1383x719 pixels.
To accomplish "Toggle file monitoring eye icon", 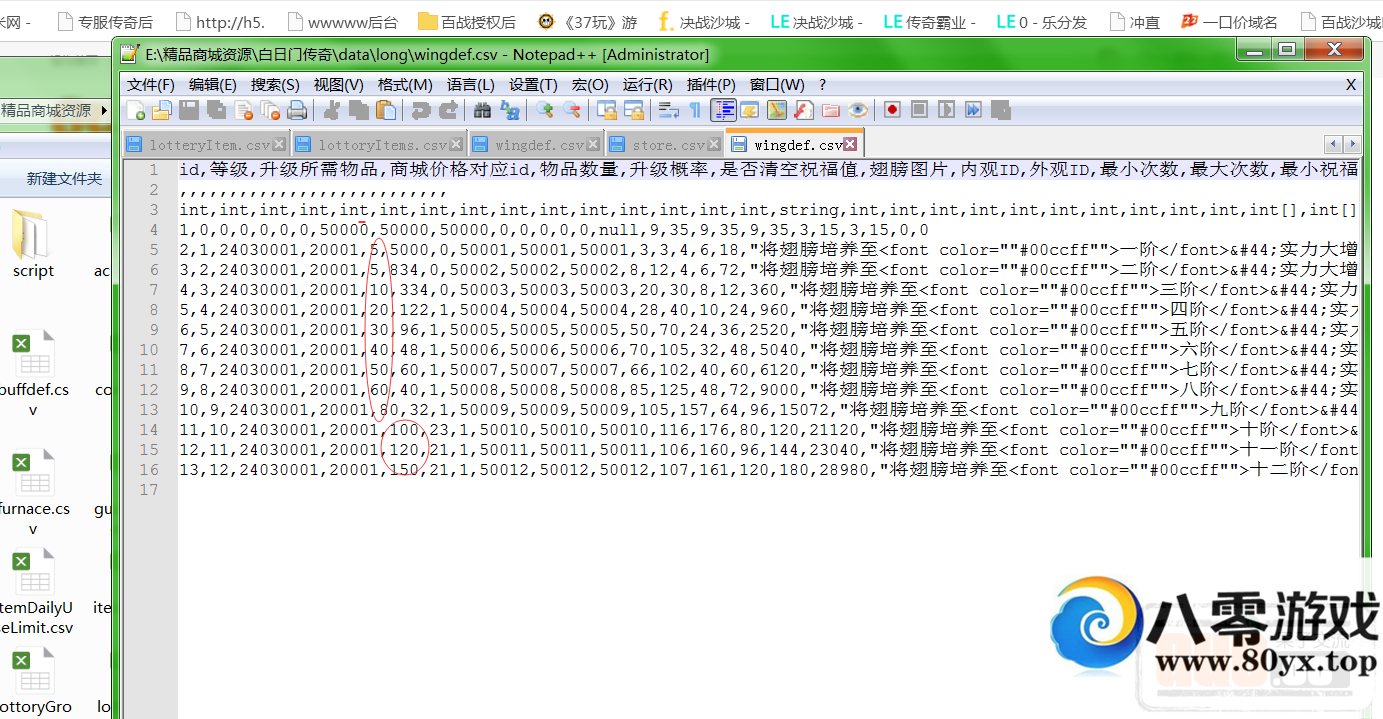I will click(x=858, y=110).
